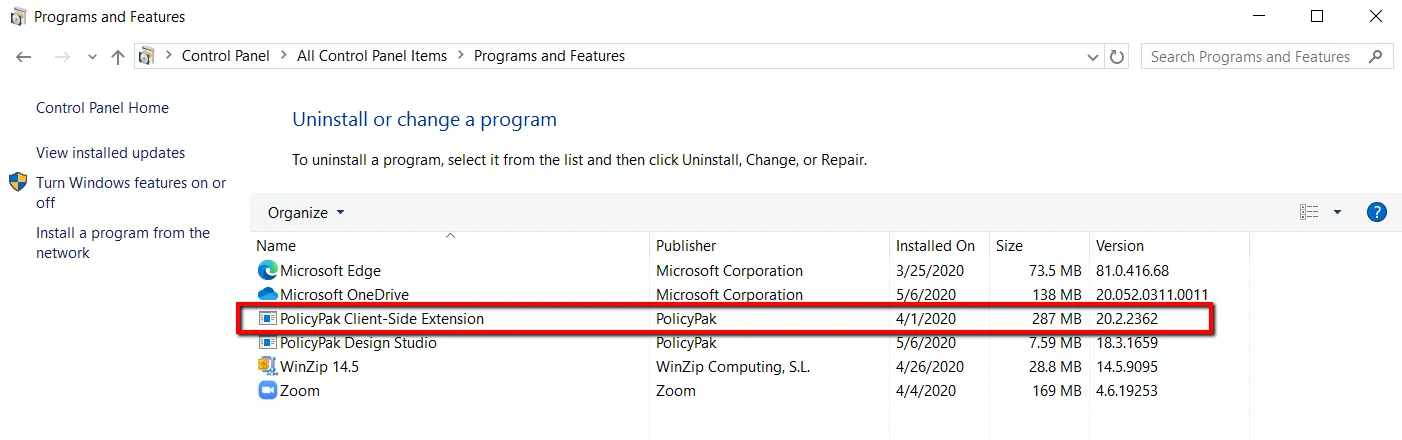Expand the address bar history dropdown
The height and width of the screenshot is (440, 1402).
pos(1093,57)
